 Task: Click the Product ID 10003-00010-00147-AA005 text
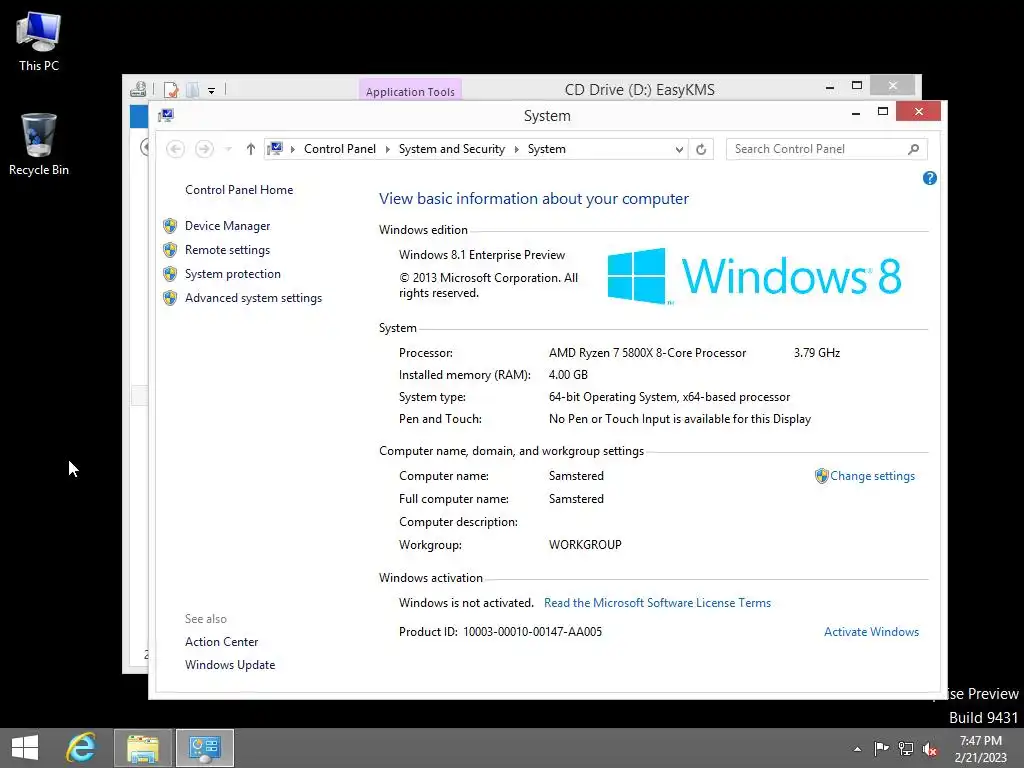(500, 632)
